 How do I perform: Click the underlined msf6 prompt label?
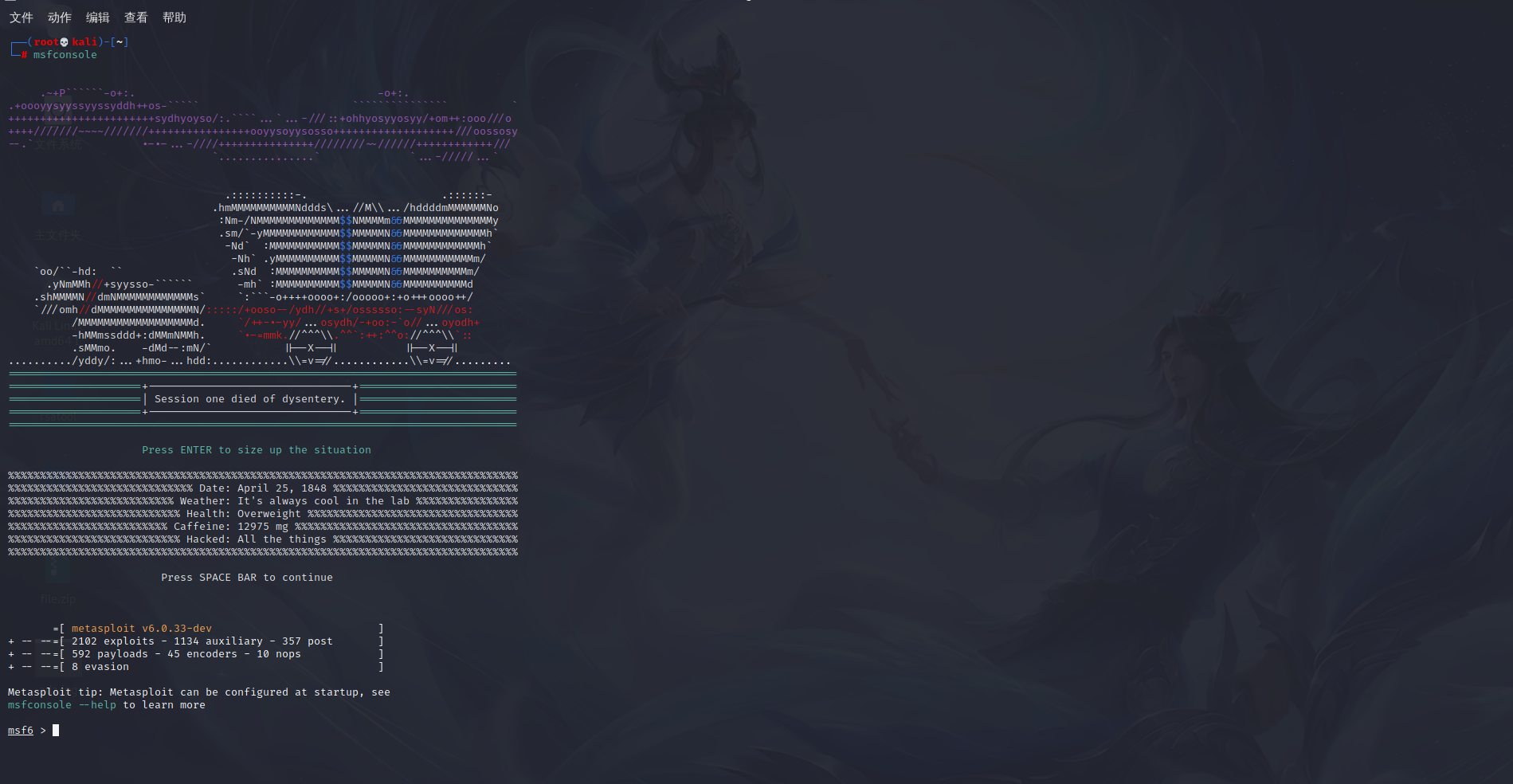[x=21, y=731]
